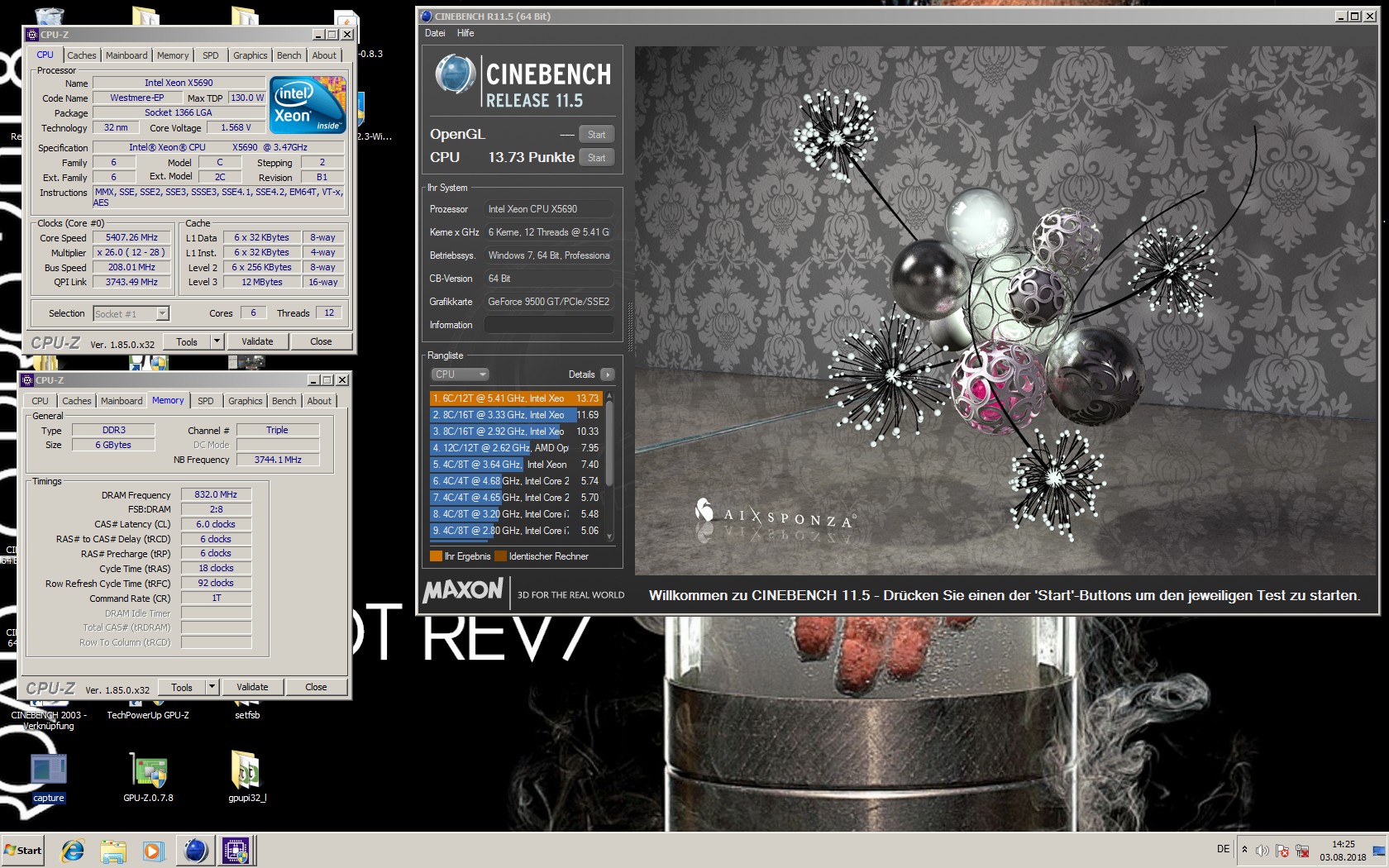Select ranking entry 4 12C/12T AMD Opteron
This screenshot has height=868, width=1389.
(515, 448)
